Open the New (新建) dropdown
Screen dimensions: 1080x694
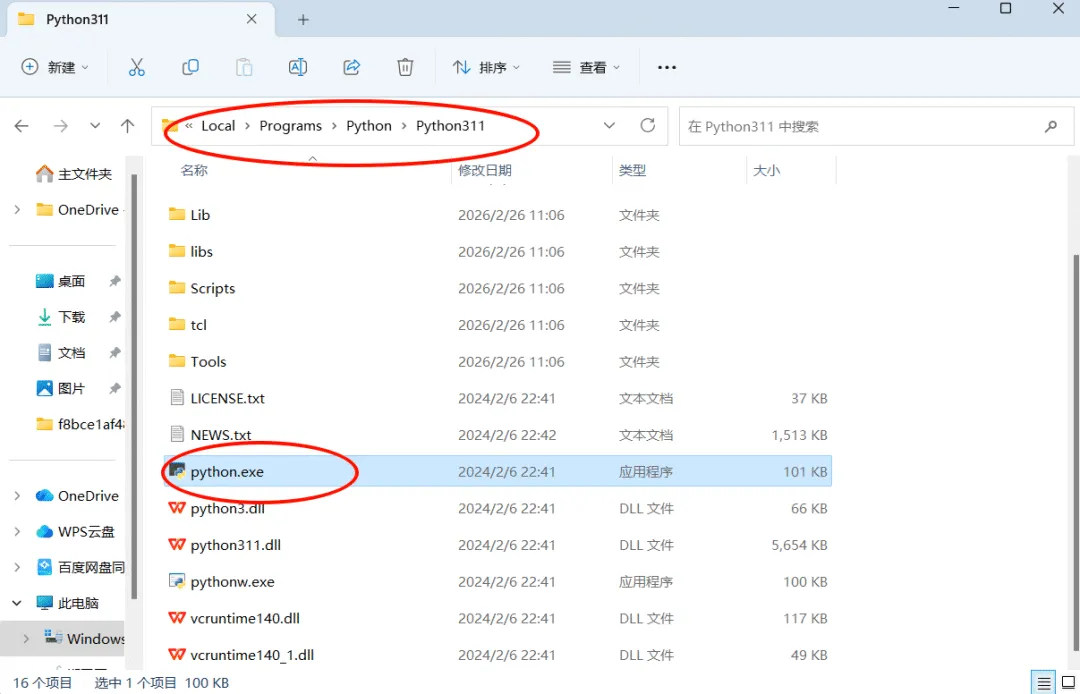pyautogui.click(x=55, y=67)
